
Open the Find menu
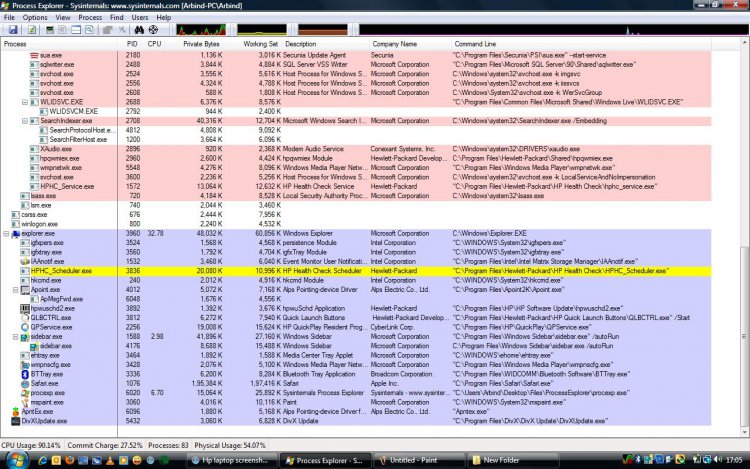(x=117, y=17)
